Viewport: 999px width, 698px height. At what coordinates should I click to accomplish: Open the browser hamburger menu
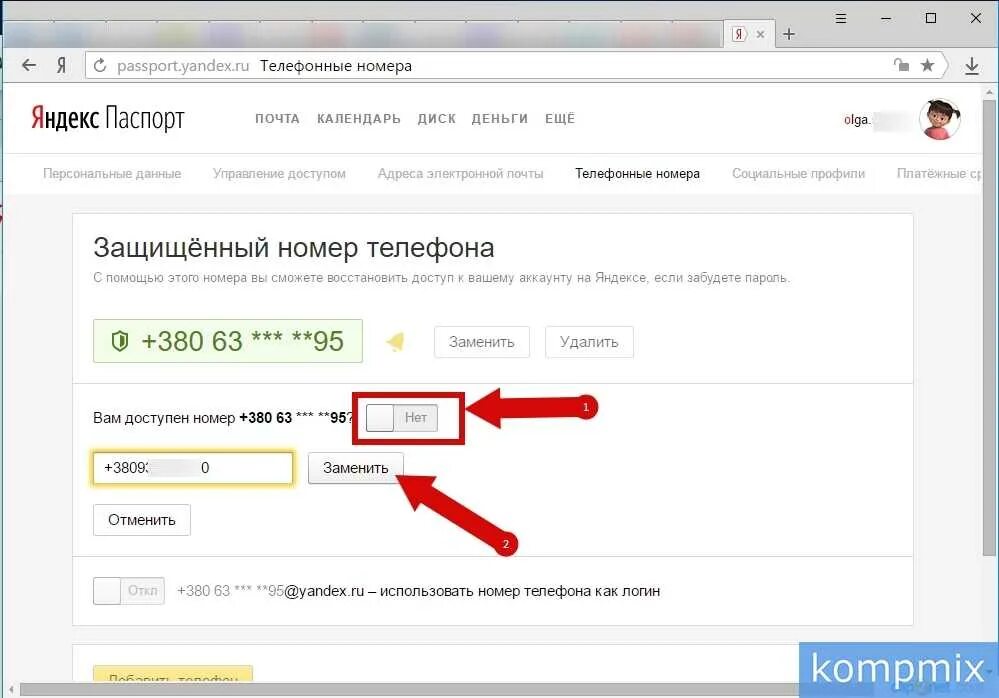pyautogui.click(x=840, y=17)
